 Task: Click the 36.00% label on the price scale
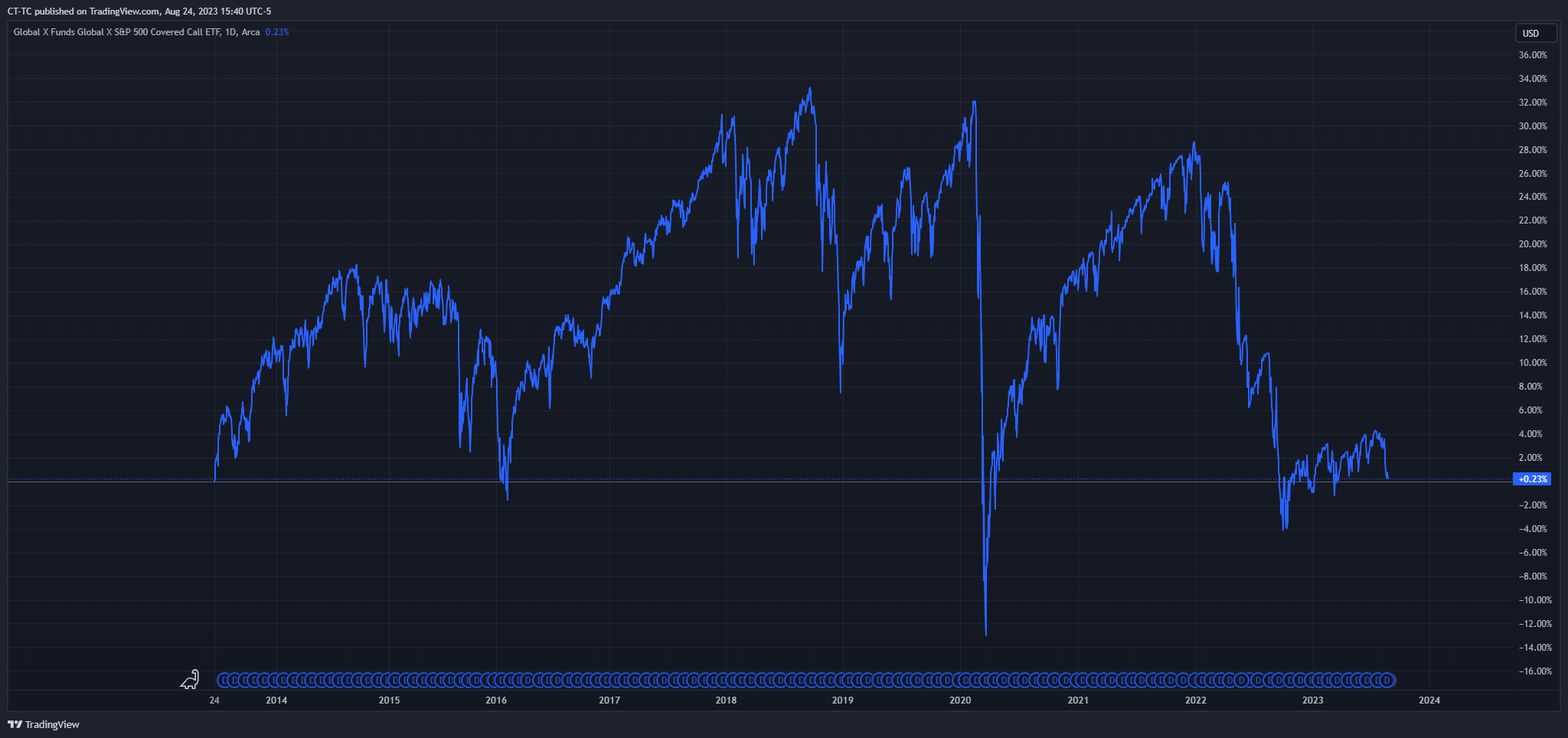[x=1533, y=55]
